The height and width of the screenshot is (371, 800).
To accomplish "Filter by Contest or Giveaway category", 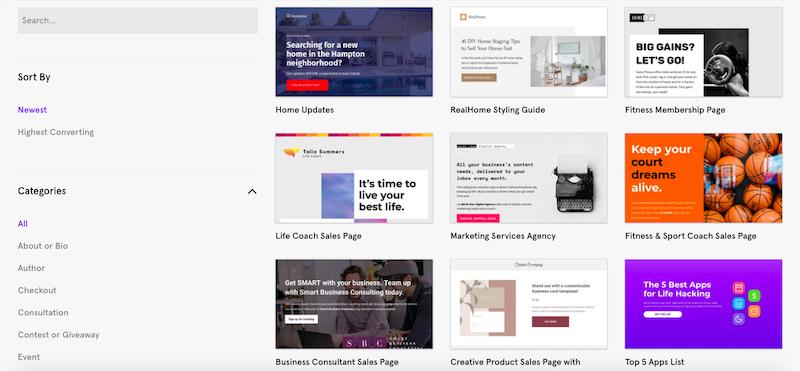I will (59, 335).
